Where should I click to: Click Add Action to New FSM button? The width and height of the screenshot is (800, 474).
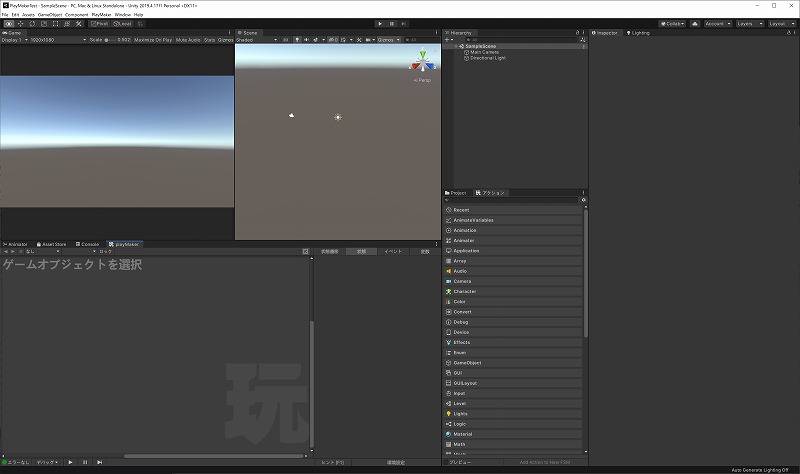545,462
